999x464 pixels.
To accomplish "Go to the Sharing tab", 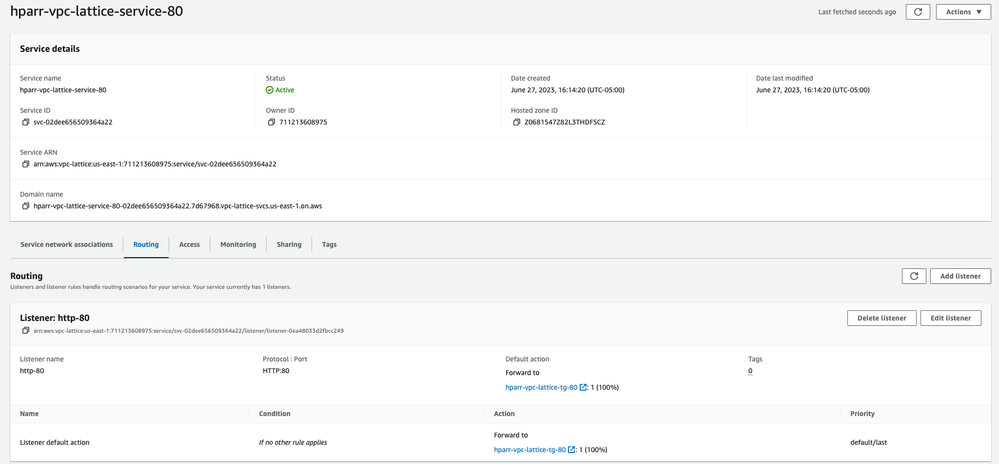I will point(289,244).
